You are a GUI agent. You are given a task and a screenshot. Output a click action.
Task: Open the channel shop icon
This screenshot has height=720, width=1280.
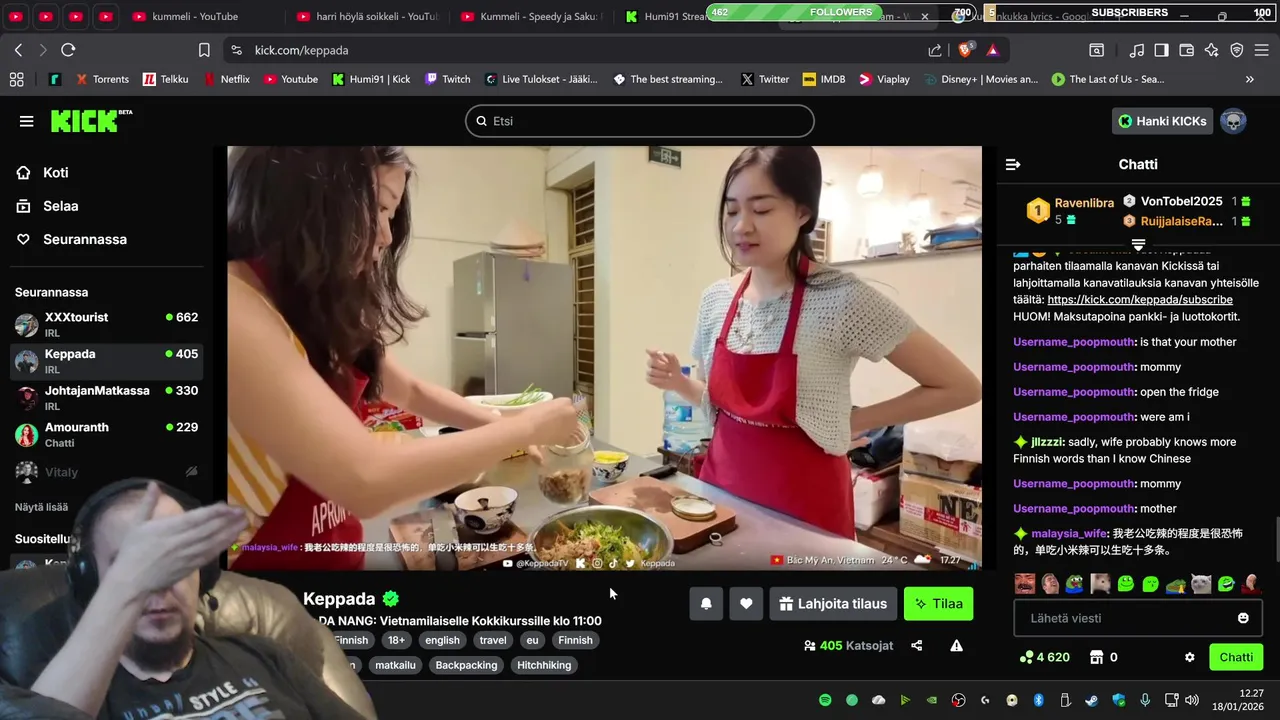[x=1096, y=657]
